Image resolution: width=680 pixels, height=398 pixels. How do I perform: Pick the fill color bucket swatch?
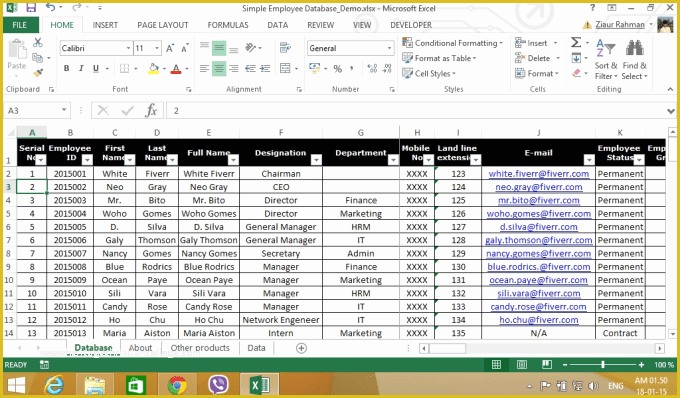pyautogui.click(x=153, y=69)
